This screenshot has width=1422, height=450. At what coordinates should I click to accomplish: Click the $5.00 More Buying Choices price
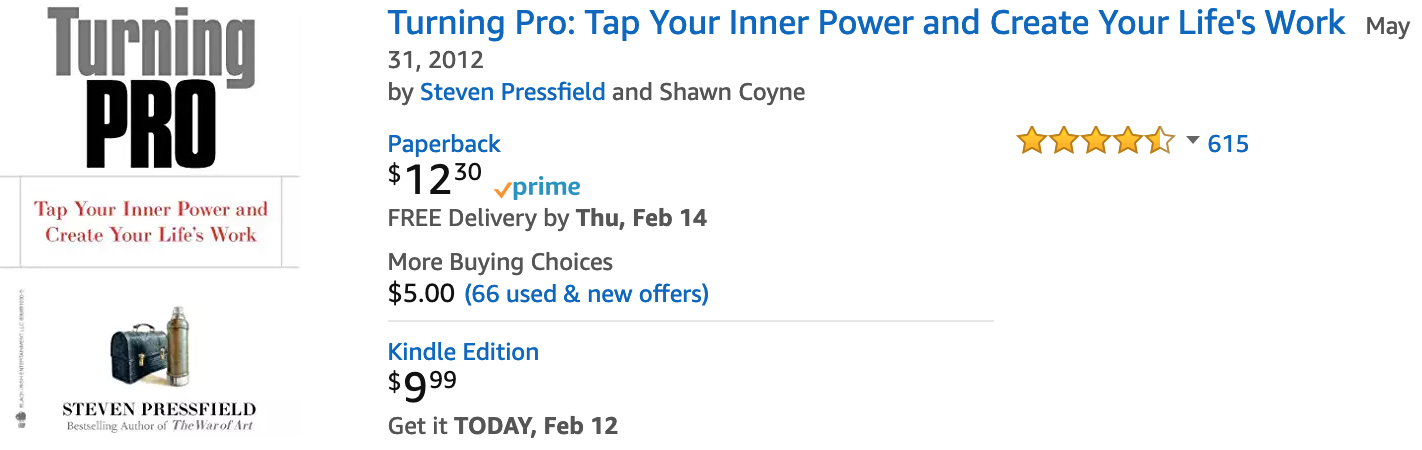[421, 294]
